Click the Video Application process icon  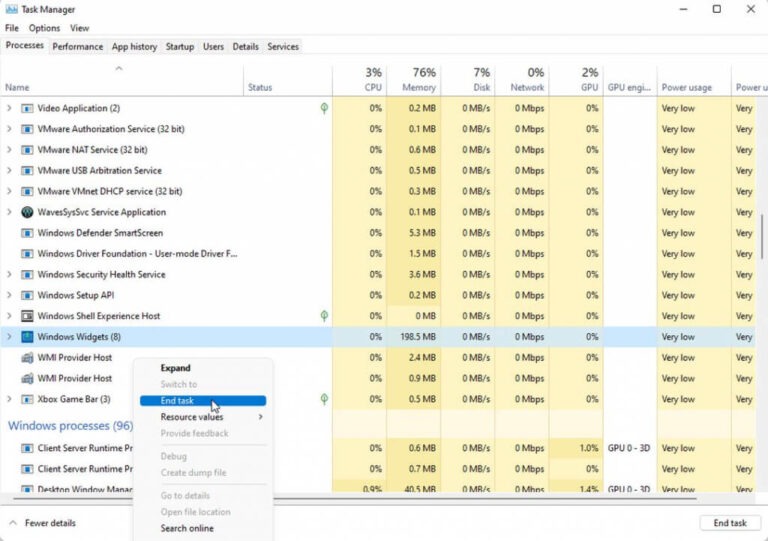27,108
